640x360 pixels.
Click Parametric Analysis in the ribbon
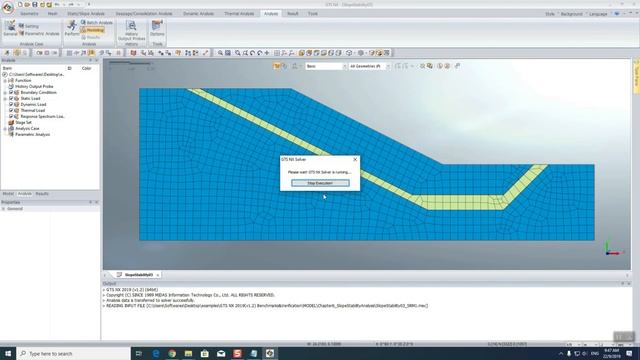coord(39,33)
